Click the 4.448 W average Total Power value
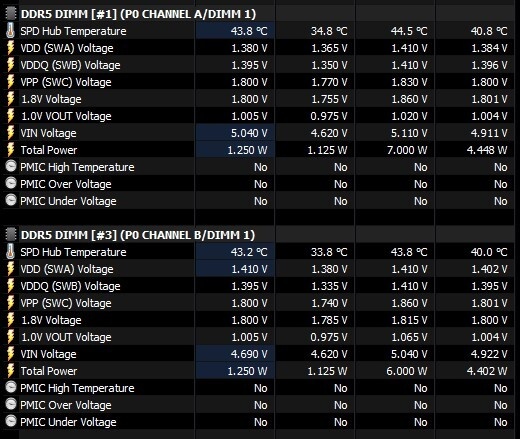This screenshot has width=520, height=439. [x=487, y=150]
